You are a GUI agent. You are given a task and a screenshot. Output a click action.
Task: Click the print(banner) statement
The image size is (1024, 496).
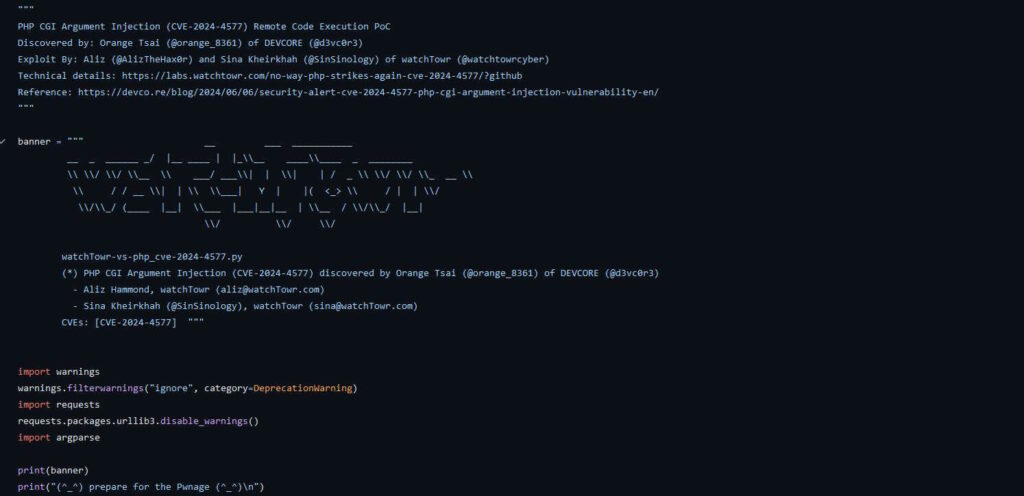coord(53,471)
